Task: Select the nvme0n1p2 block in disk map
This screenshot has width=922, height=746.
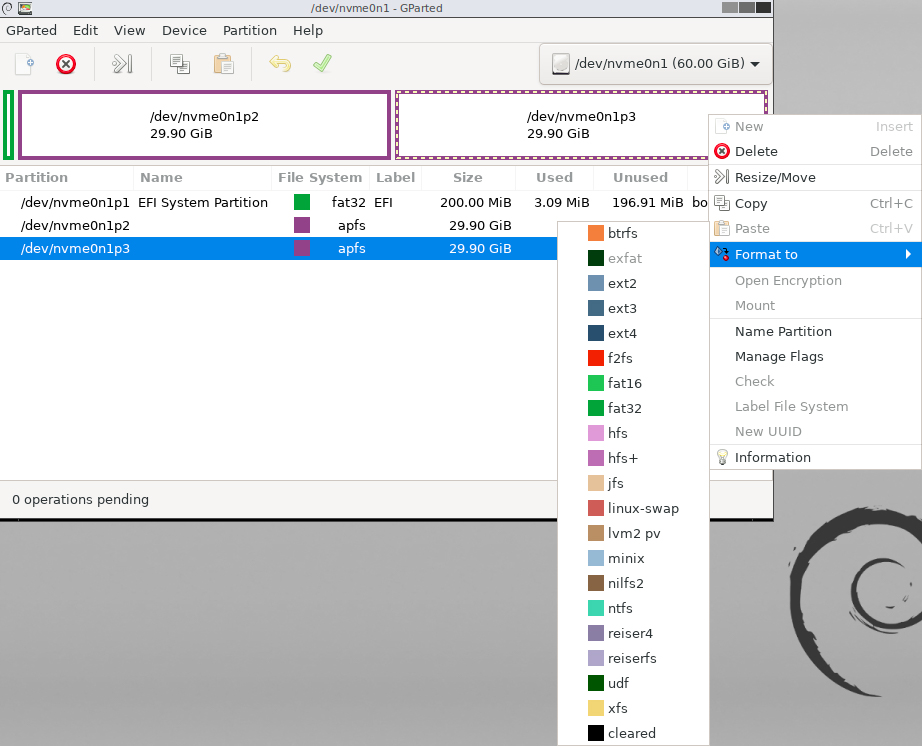Action: pos(205,125)
